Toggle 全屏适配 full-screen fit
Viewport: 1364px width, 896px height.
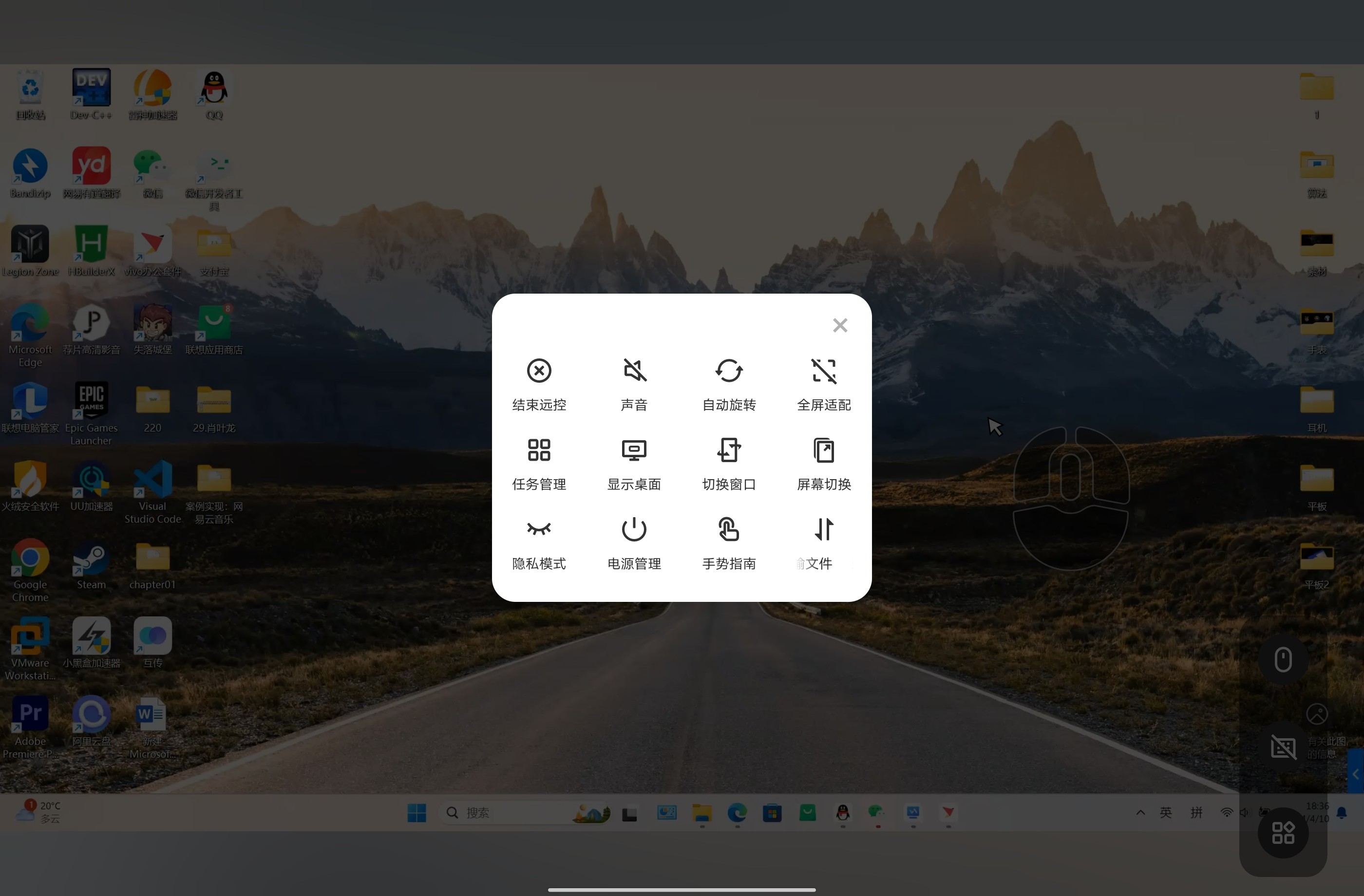click(824, 384)
